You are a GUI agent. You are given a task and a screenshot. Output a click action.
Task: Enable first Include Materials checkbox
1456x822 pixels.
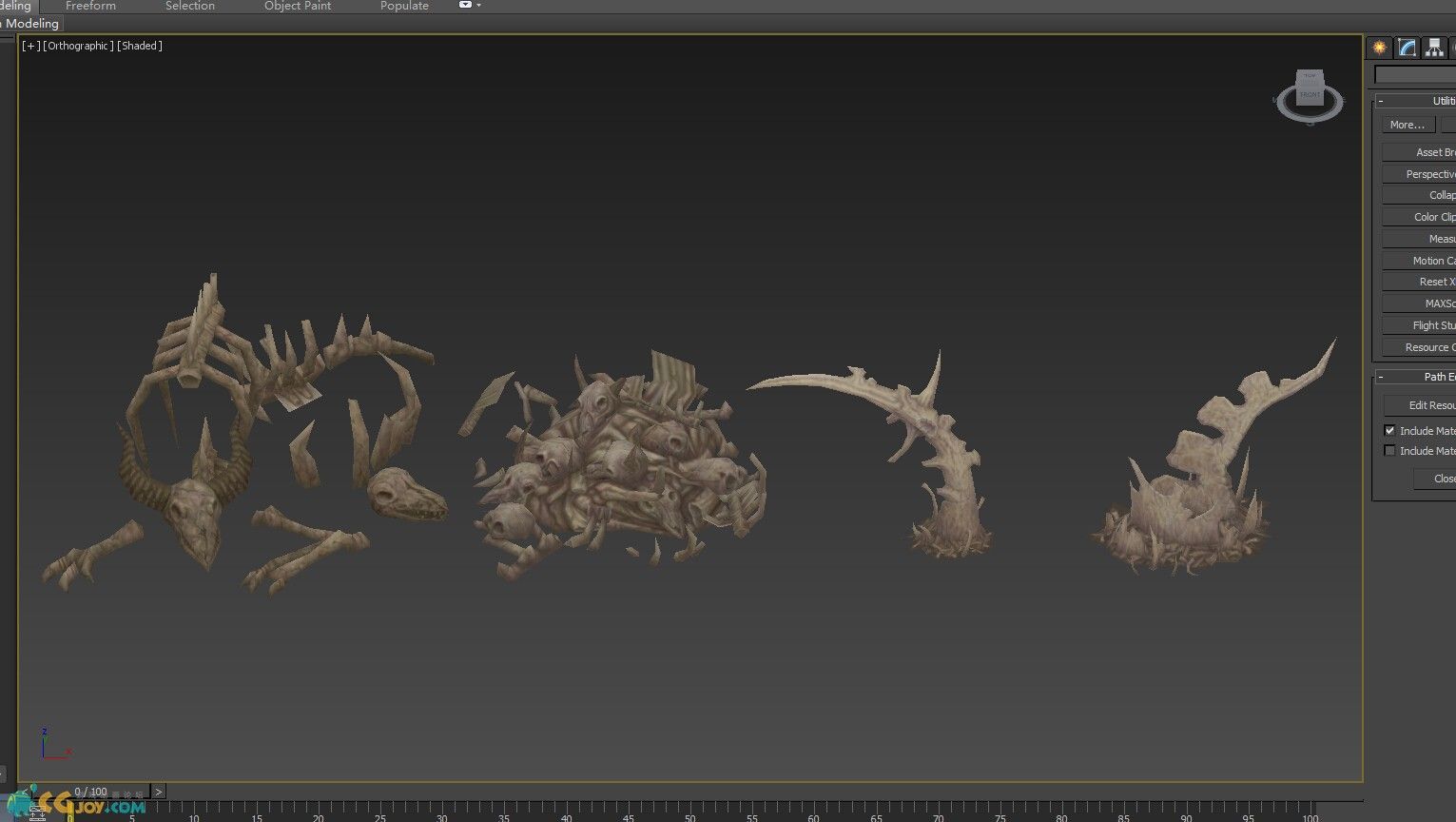click(1389, 431)
